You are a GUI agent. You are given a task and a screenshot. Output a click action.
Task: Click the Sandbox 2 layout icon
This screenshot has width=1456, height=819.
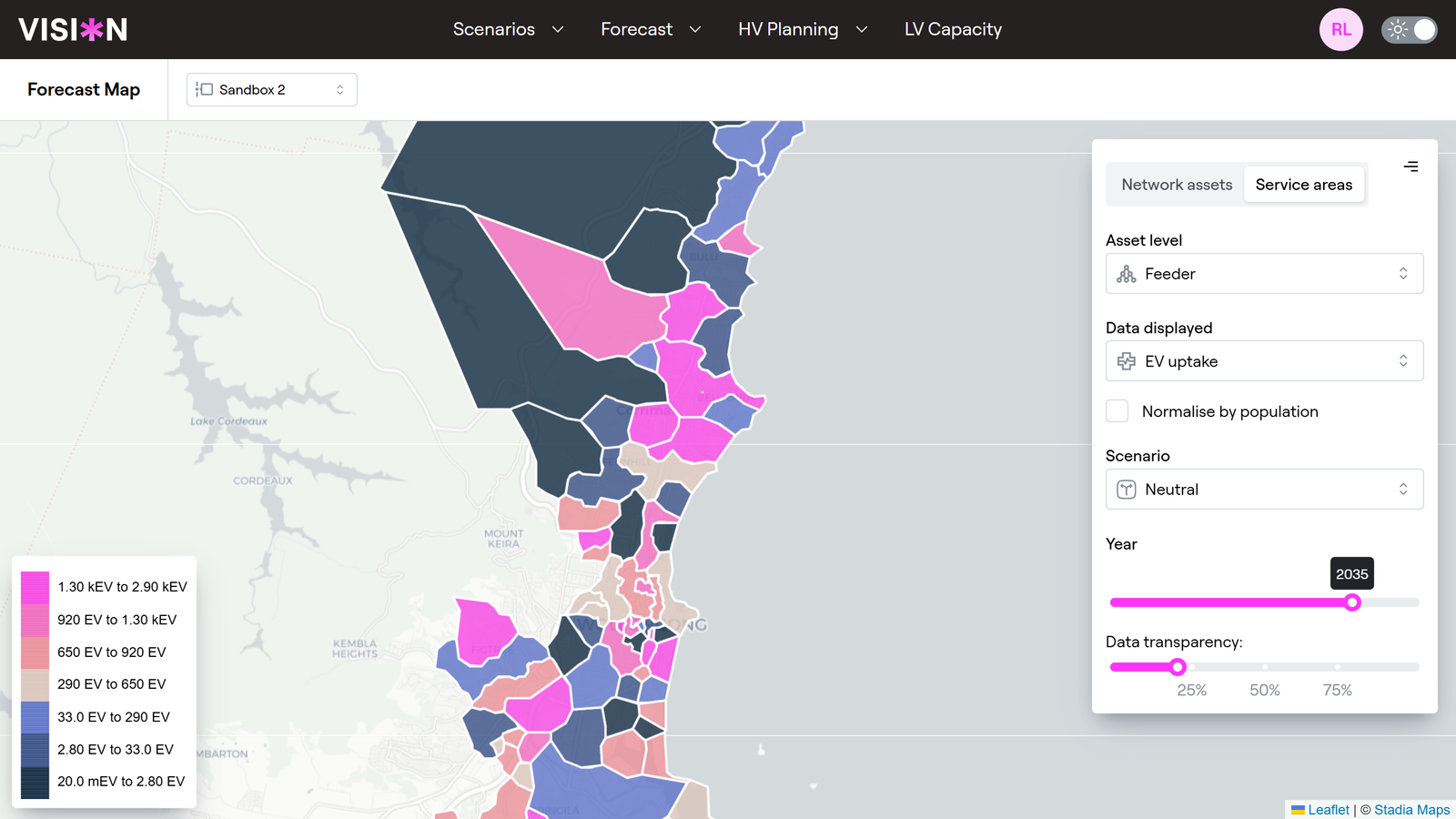[205, 89]
